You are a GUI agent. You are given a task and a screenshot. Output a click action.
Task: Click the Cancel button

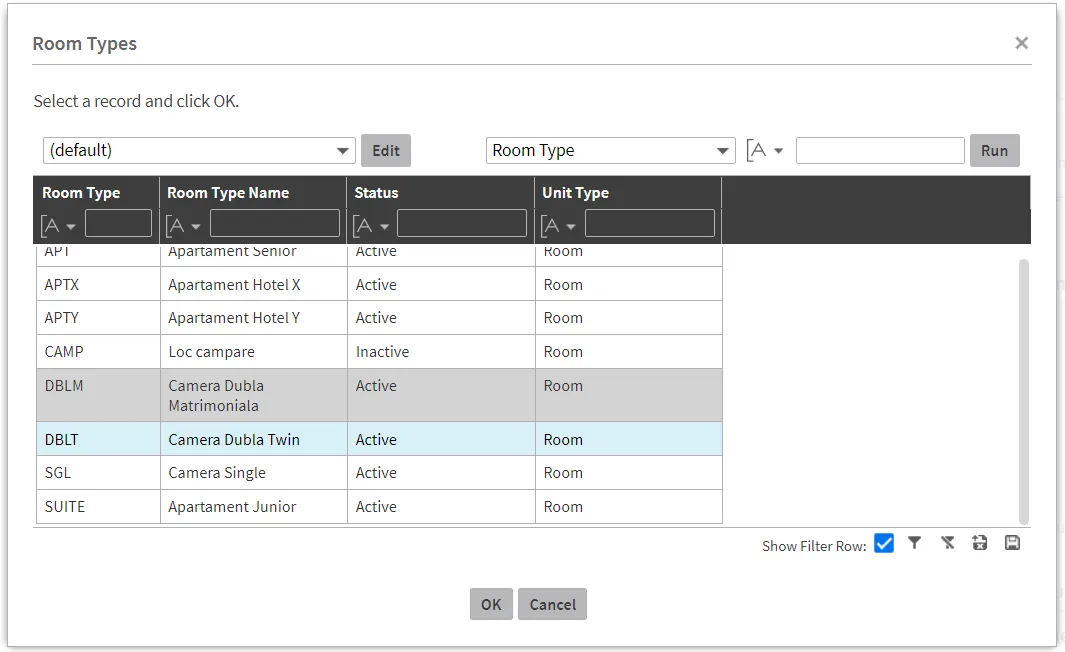tap(552, 604)
